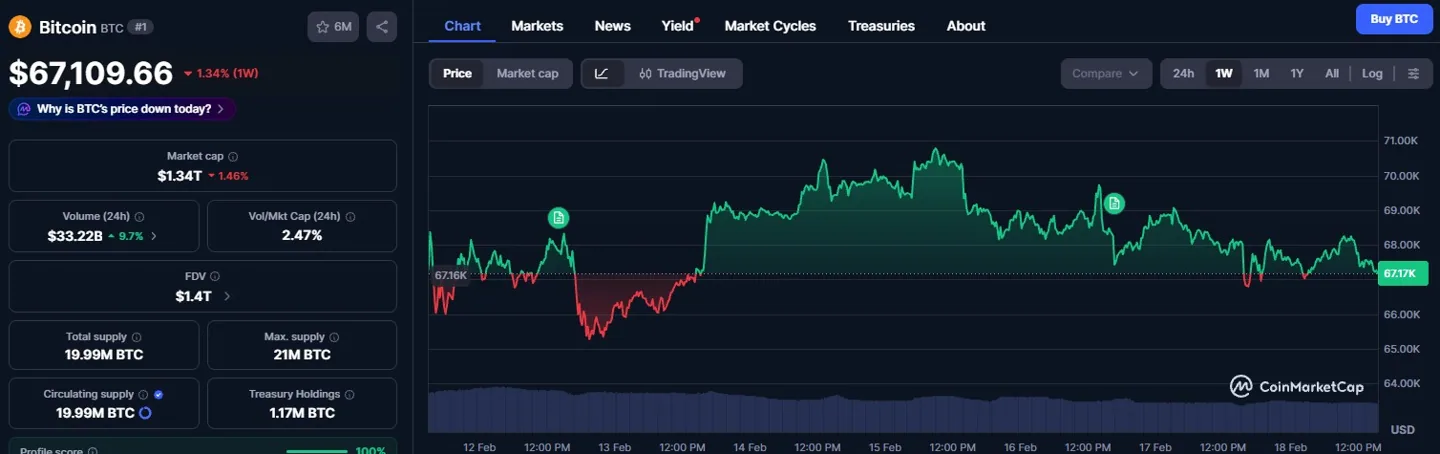
Task: Click the Circulating supply verified badge
Action: pos(159,395)
